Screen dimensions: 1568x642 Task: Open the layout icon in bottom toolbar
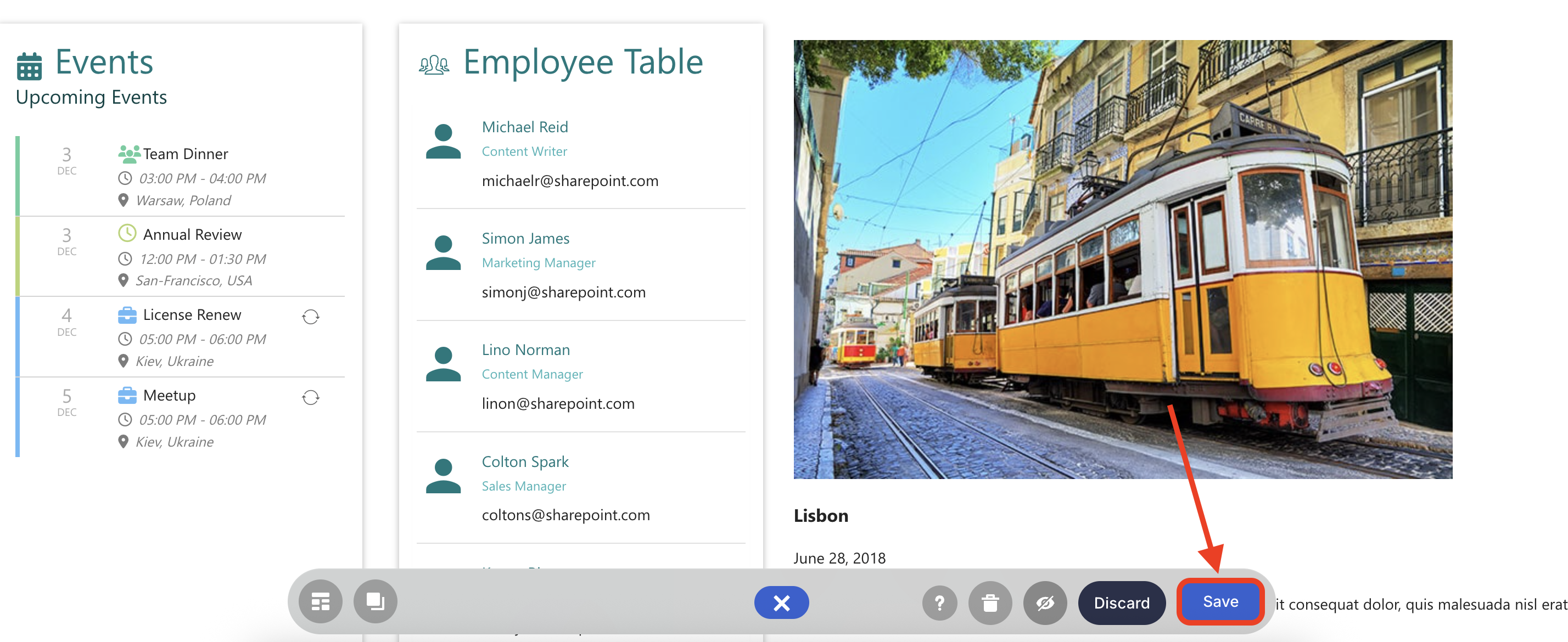pyautogui.click(x=320, y=602)
